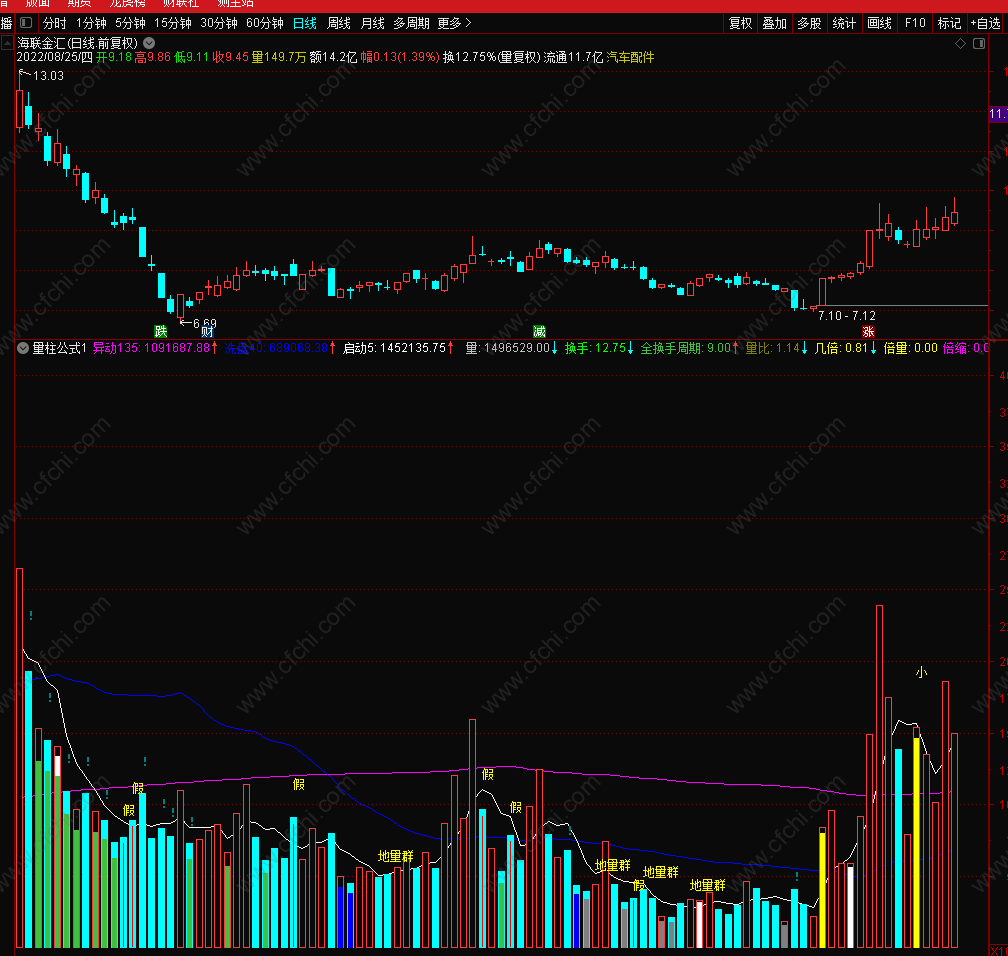Screen dimensions: 1008x956
Task: Add stock via +自选 button
Action: (x=986, y=24)
